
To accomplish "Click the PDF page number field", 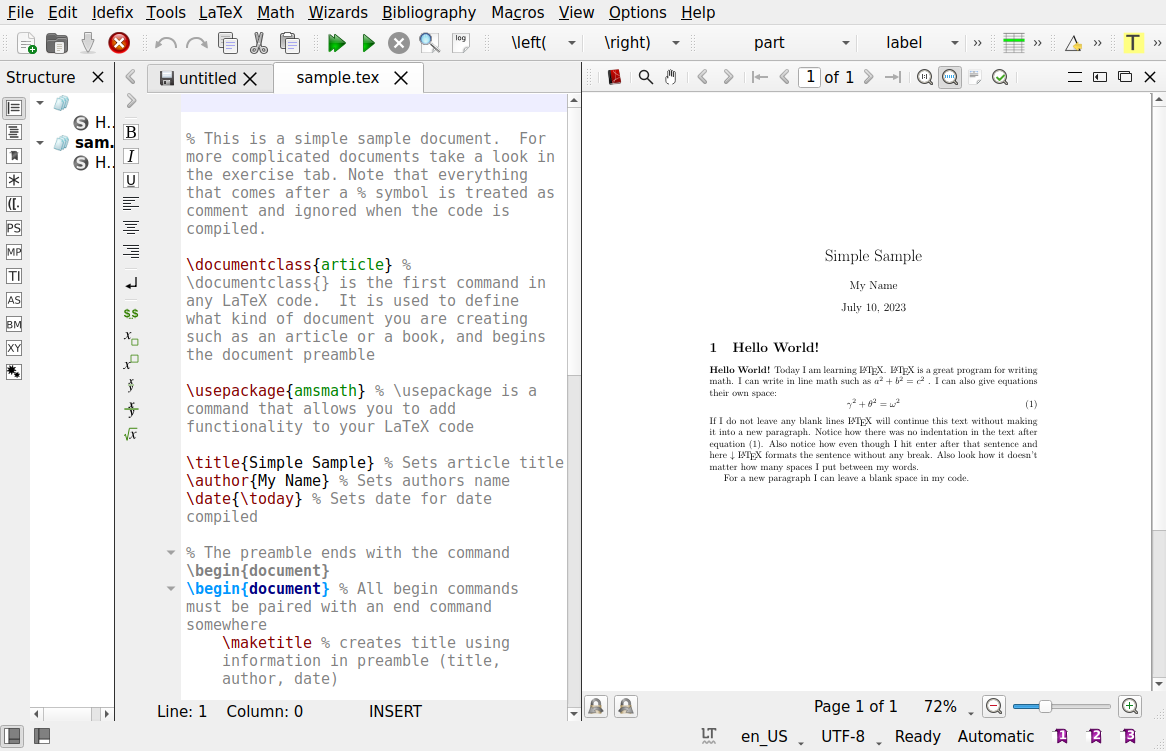I will [810, 77].
